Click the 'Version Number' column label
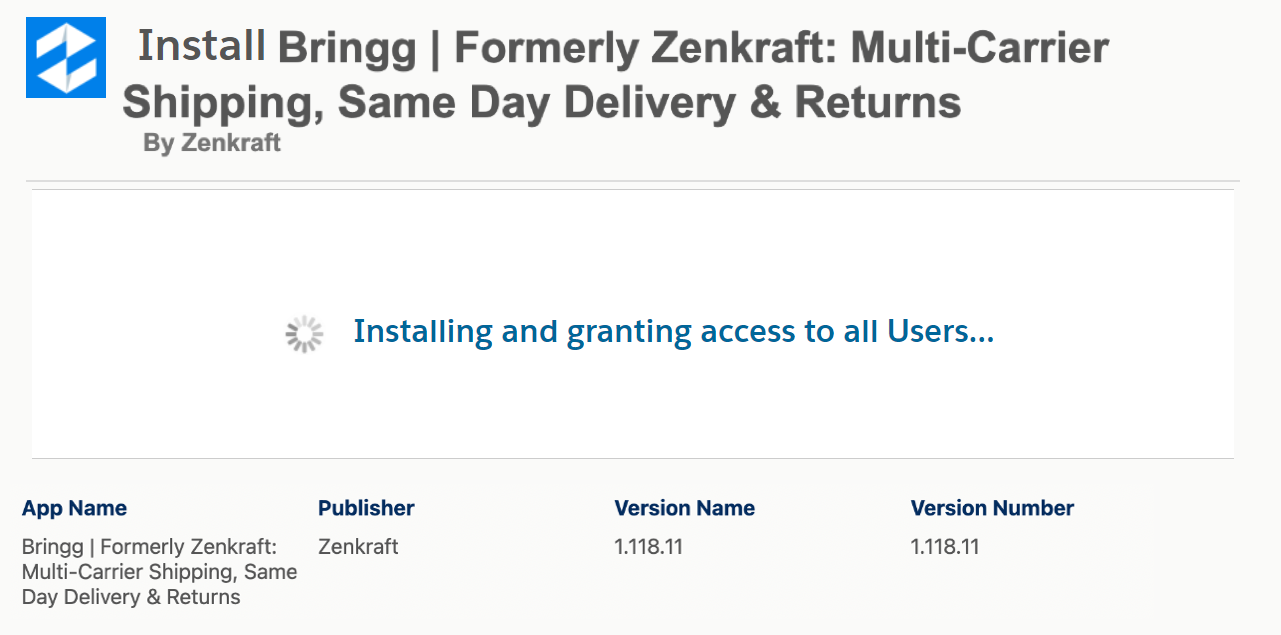 [992, 508]
